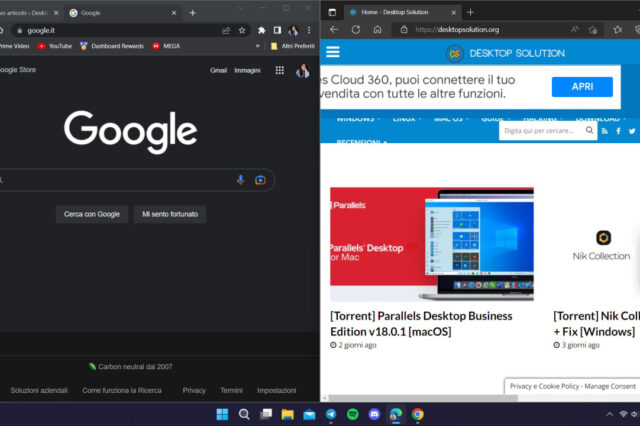Image resolution: width=640 pixels, height=426 pixels.
Task: Launch File Explorer from taskbar
Action: [x=287, y=415]
